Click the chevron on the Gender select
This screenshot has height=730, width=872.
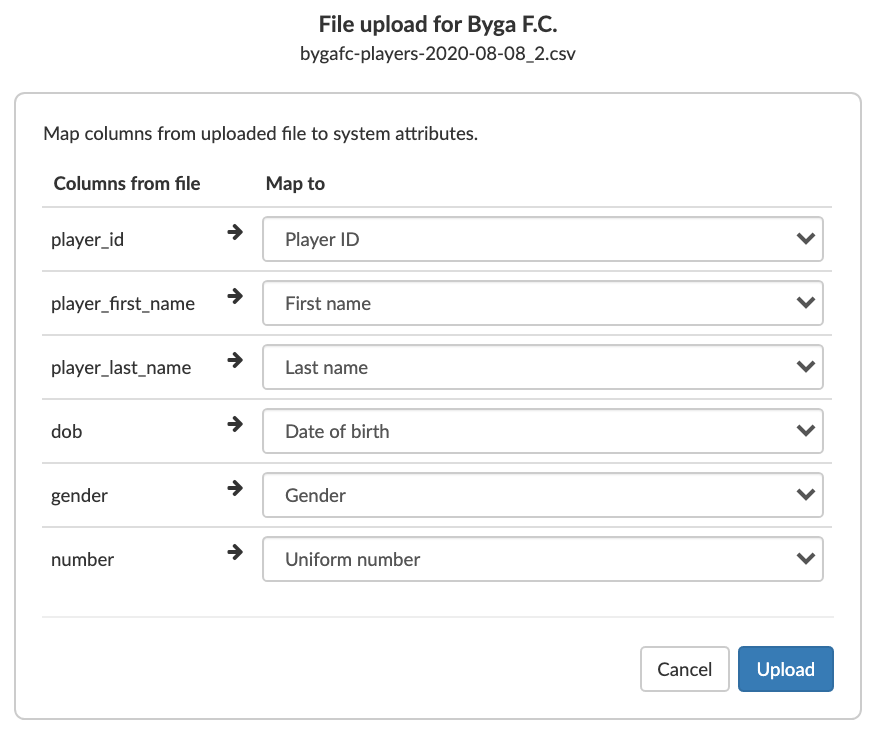(x=806, y=495)
